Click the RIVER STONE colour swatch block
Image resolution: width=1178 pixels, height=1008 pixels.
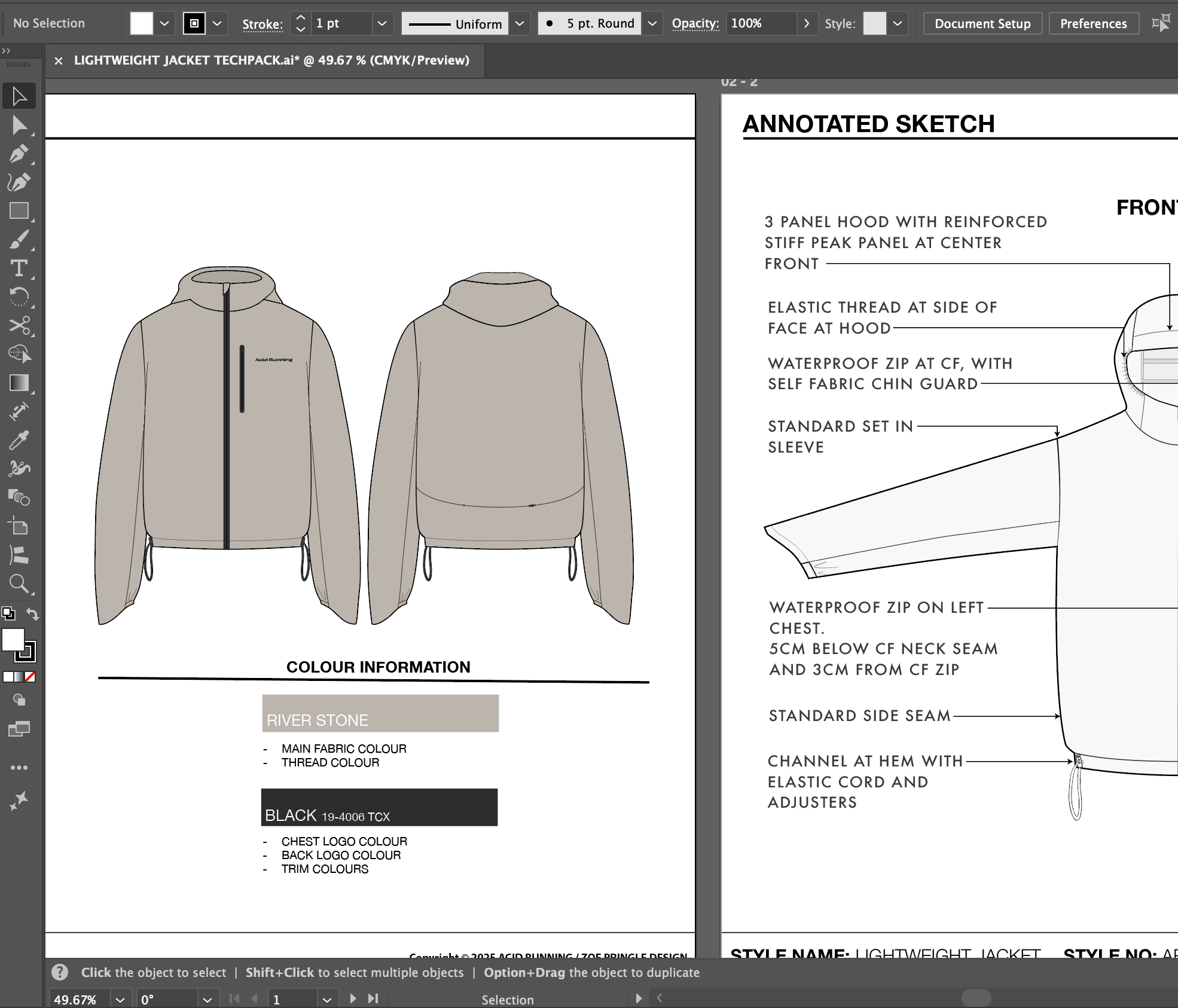pyautogui.click(x=380, y=713)
